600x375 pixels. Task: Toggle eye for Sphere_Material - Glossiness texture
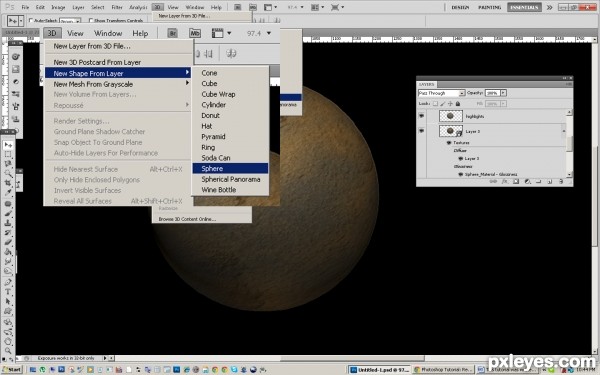tap(461, 174)
